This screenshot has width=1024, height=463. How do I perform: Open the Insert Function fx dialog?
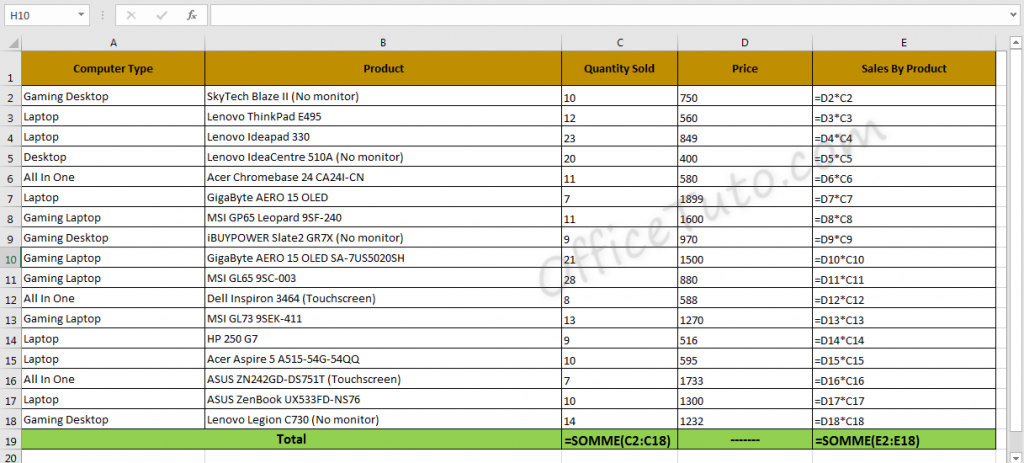coord(191,16)
